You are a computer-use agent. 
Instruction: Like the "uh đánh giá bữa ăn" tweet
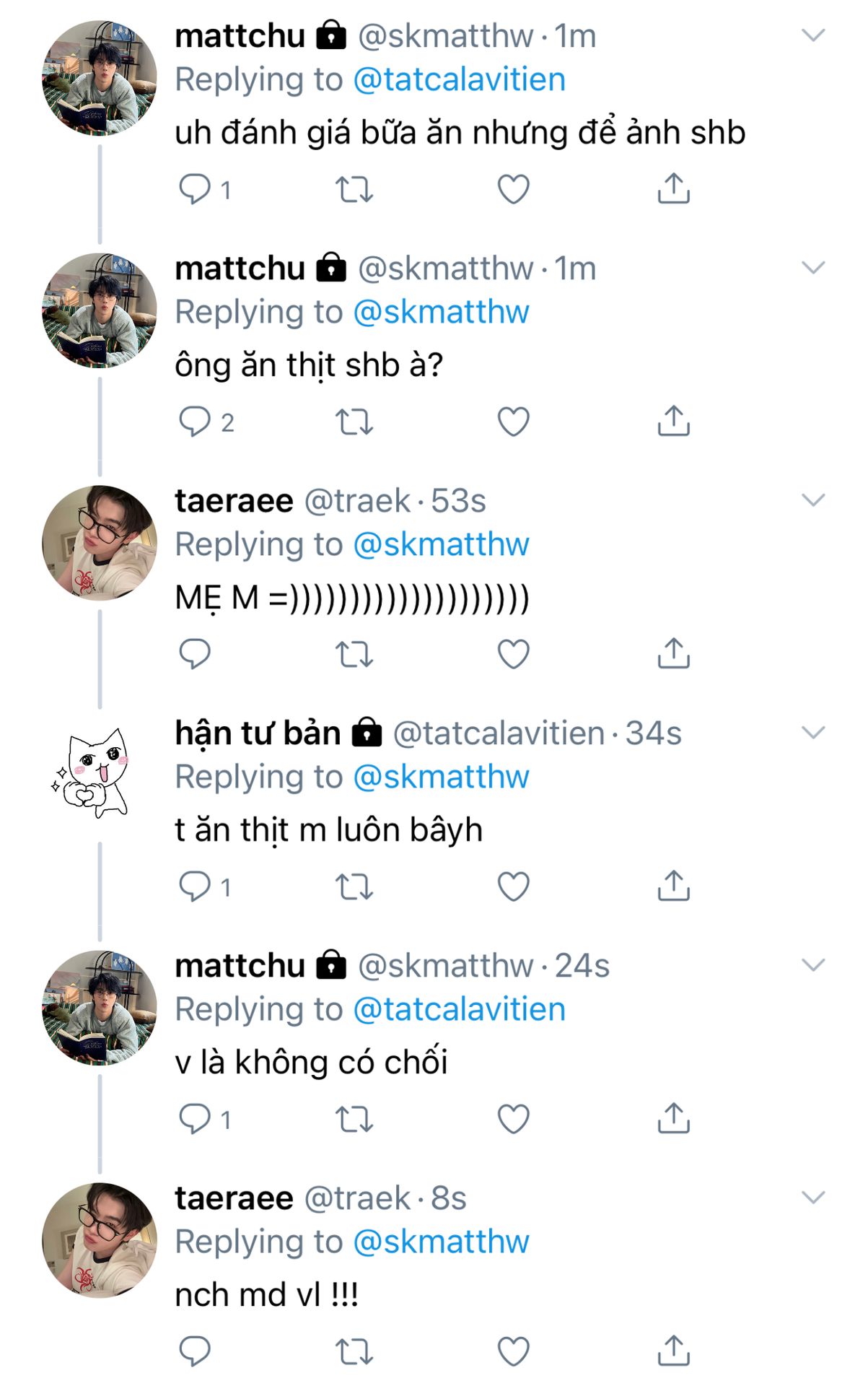pyautogui.click(x=513, y=189)
